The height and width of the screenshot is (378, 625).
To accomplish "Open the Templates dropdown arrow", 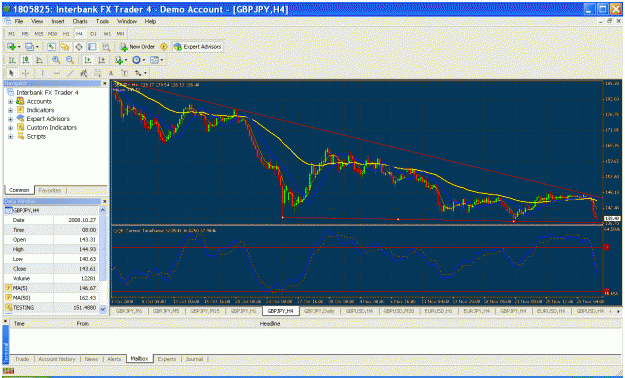I will coord(162,60).
